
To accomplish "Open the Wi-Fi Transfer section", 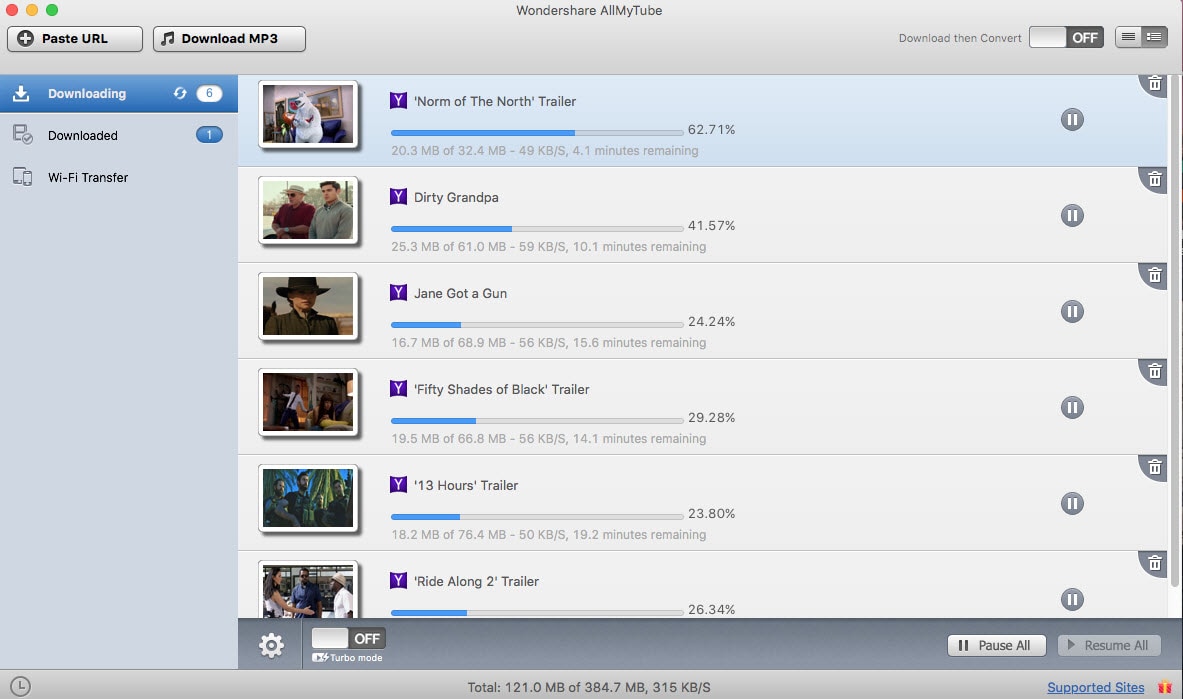I will click(x=118, y=177).
